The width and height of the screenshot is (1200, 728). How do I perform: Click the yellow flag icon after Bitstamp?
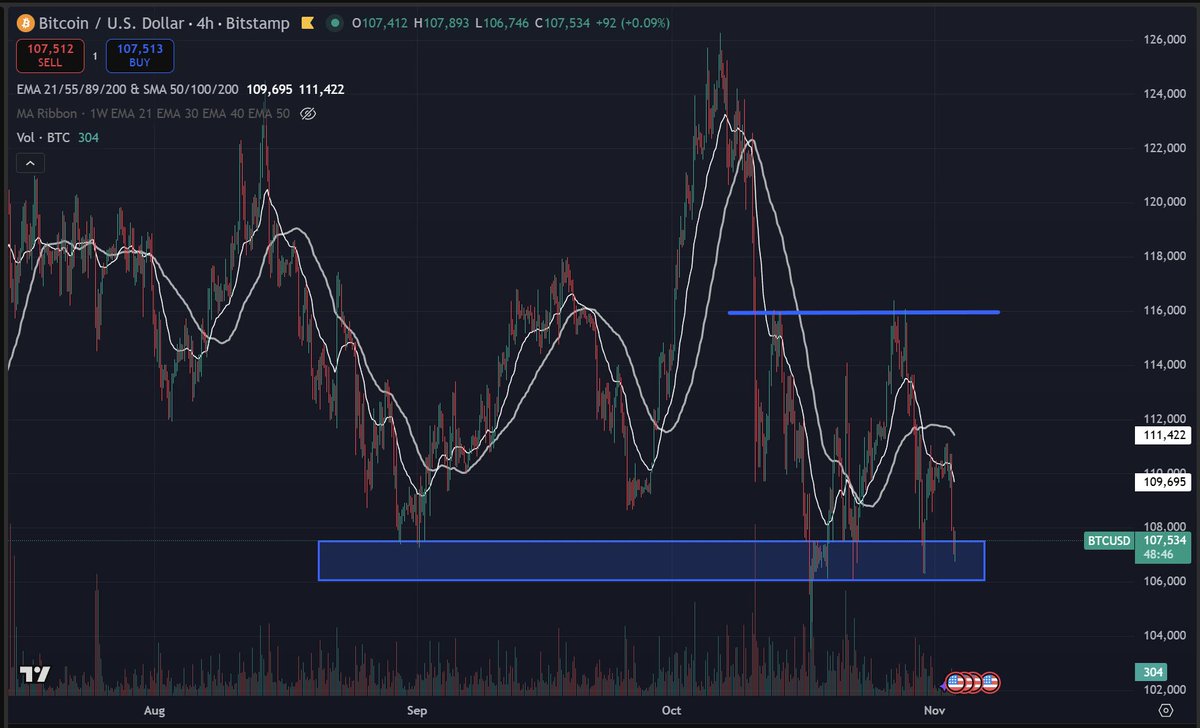(308, 22)
